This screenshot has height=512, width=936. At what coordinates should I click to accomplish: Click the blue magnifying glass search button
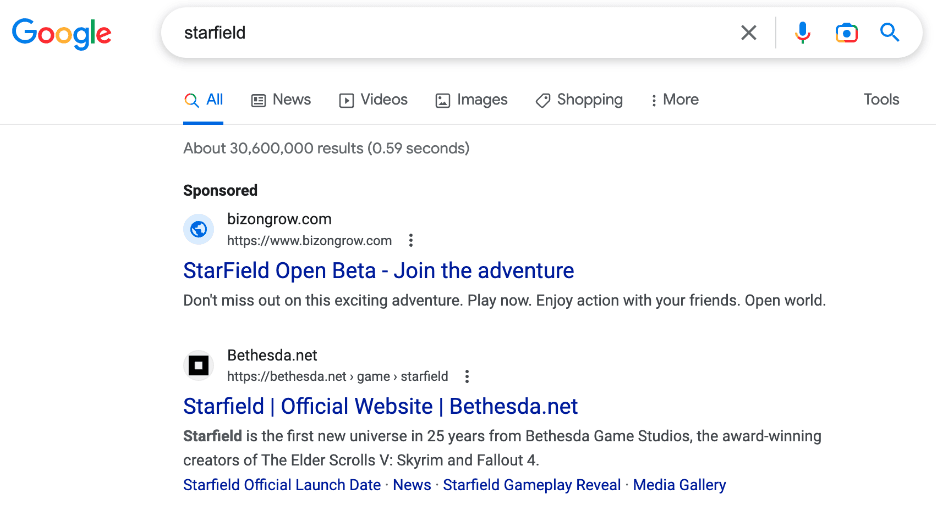[x=890, y=33]
